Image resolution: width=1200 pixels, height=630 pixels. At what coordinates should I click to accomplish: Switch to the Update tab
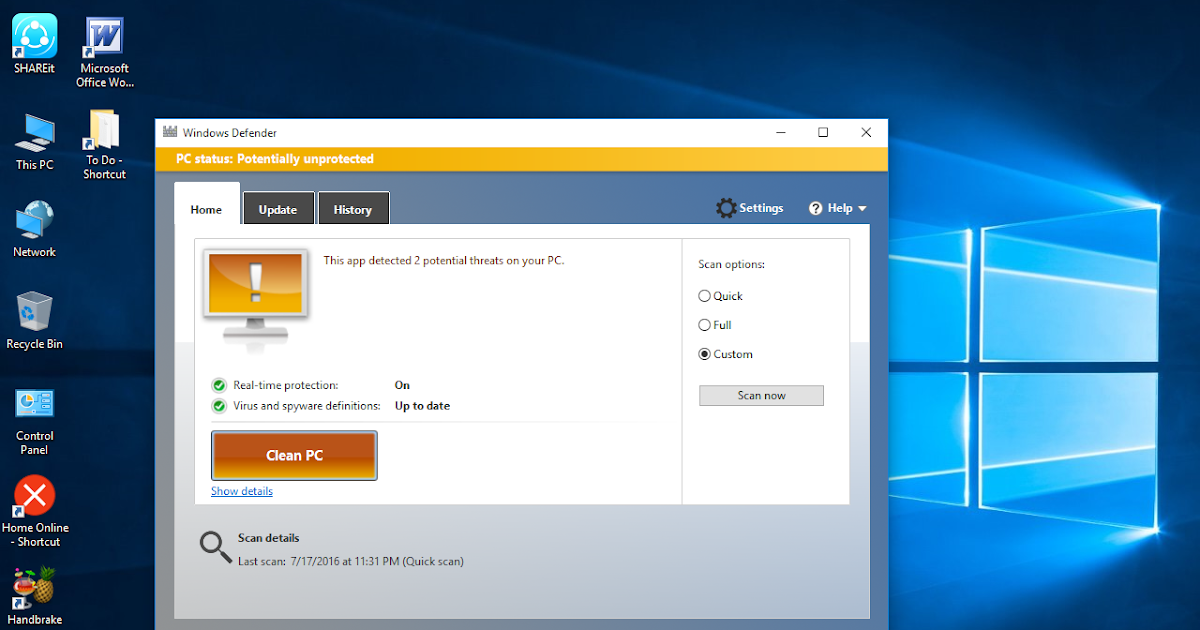click(278, 209)
